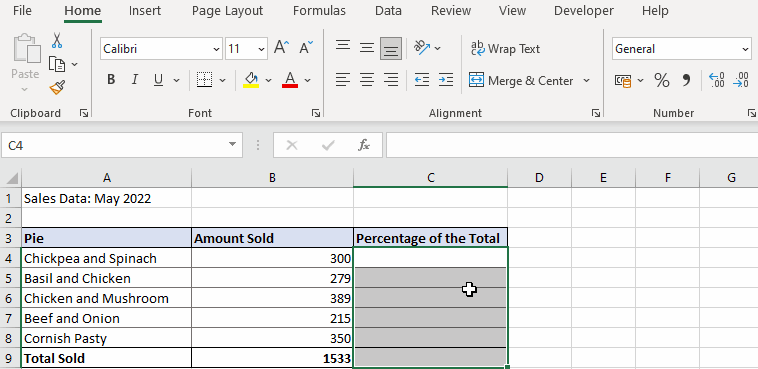Screen dimensions: 758x369
Task: Apply Comma Style format
Action: [686, 80]
